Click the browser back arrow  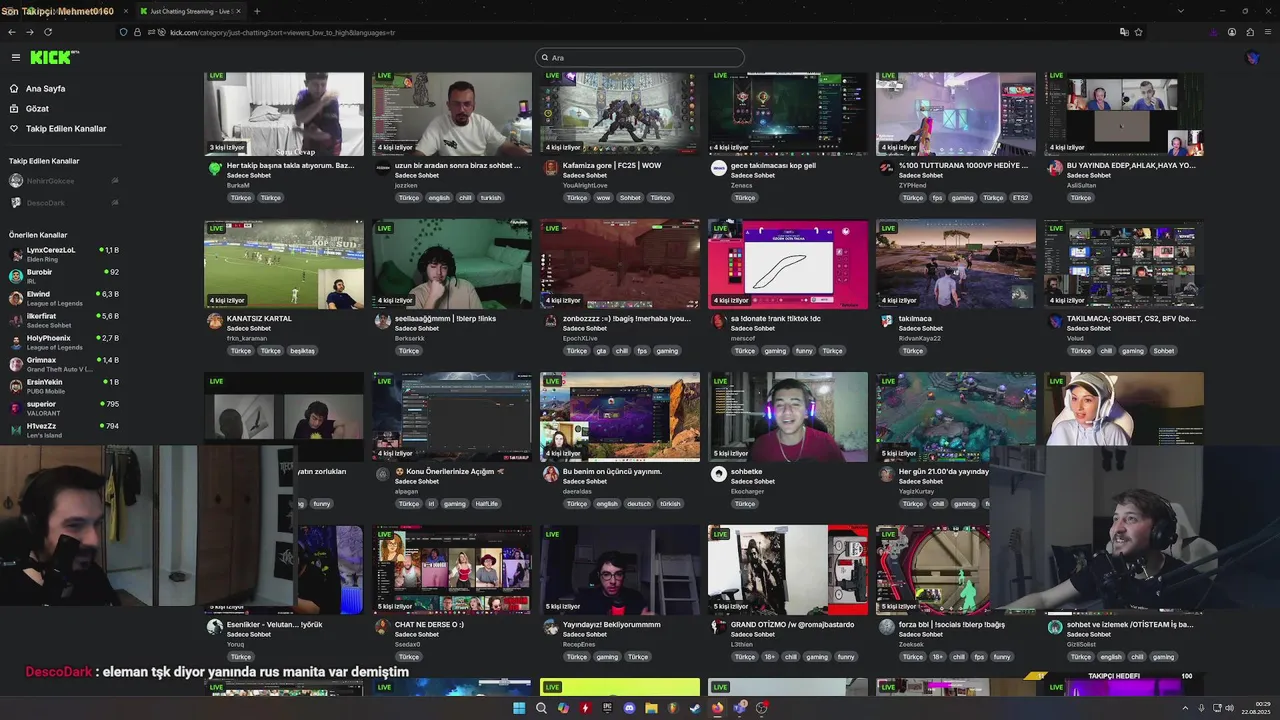pos(12,32)
